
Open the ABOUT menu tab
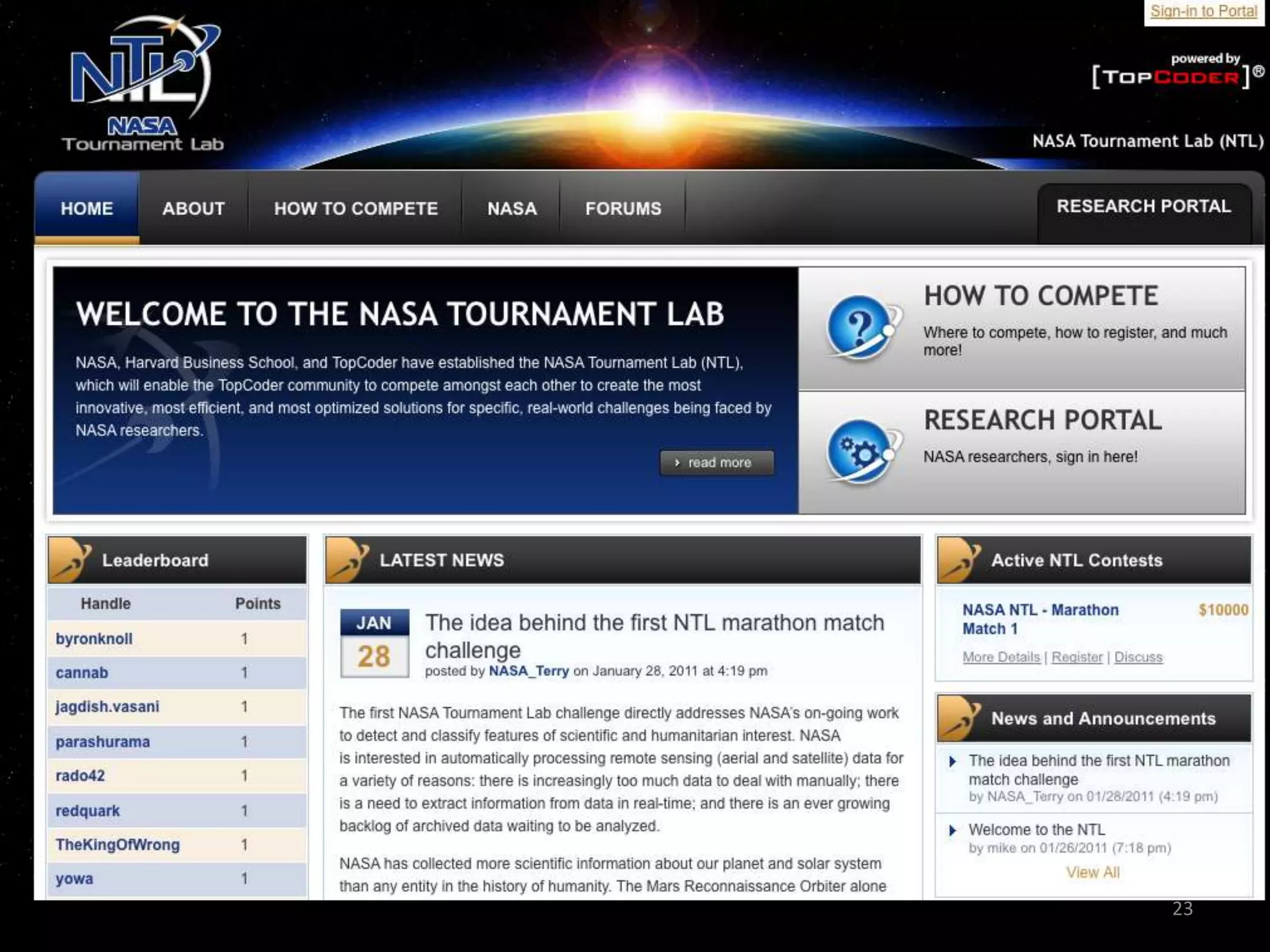(193, 208)
